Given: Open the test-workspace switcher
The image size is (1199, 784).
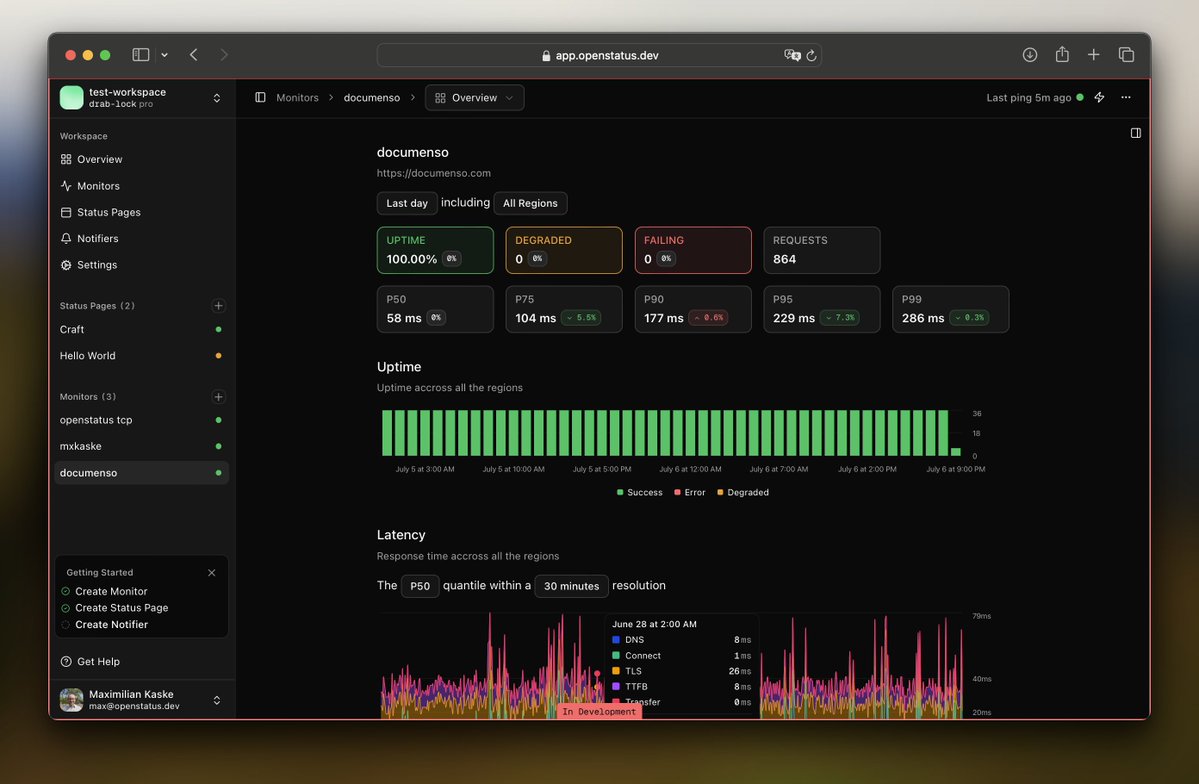Looking at the screenshot, I should coord(141,97).
